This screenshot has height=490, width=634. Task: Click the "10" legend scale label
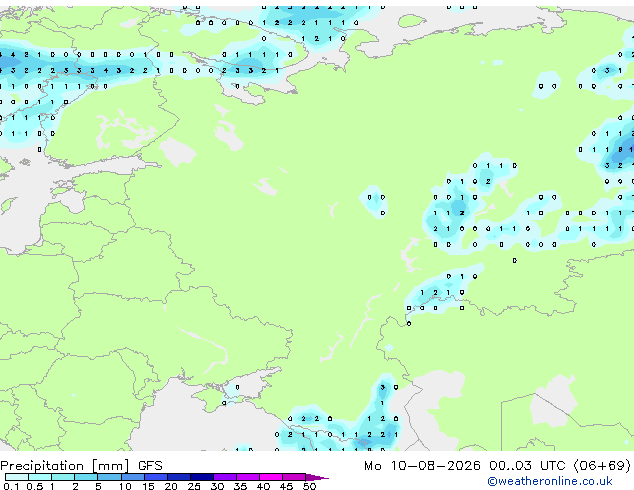pos(125,486)
